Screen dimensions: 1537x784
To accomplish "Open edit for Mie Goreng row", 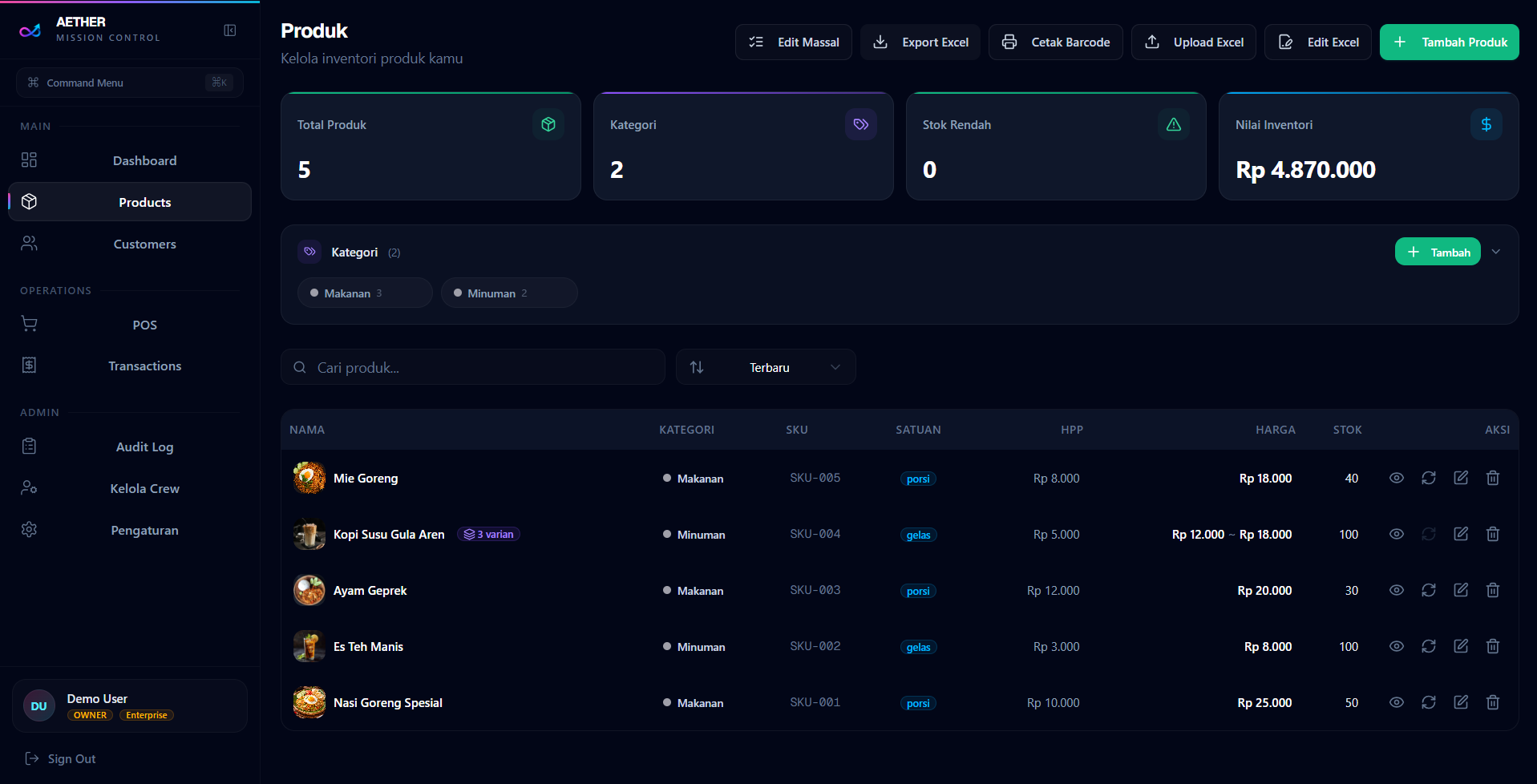I will (x=1461, y=478).
